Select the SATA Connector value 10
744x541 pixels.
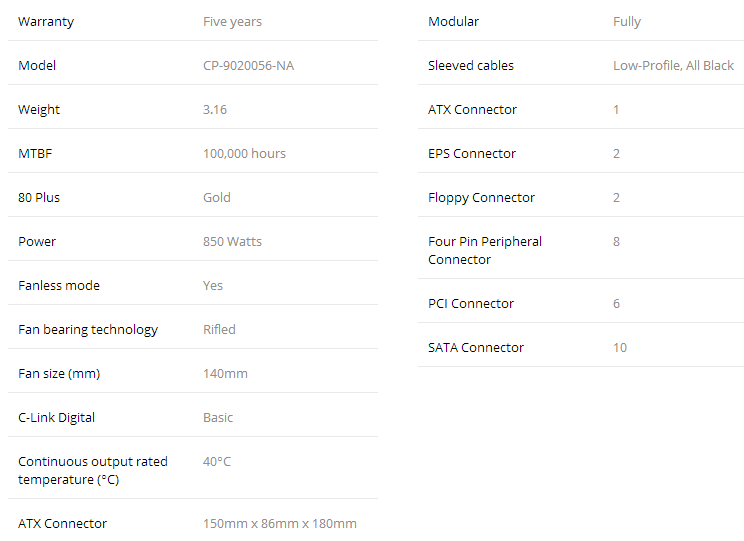[620, 348]
